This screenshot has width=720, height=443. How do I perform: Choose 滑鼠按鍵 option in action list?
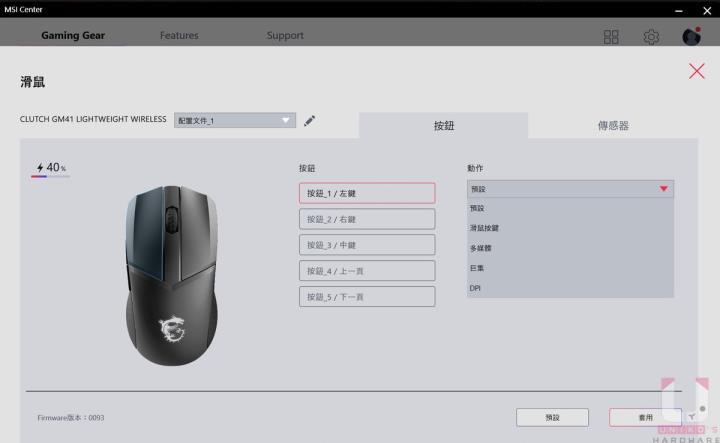coord(570,228)
